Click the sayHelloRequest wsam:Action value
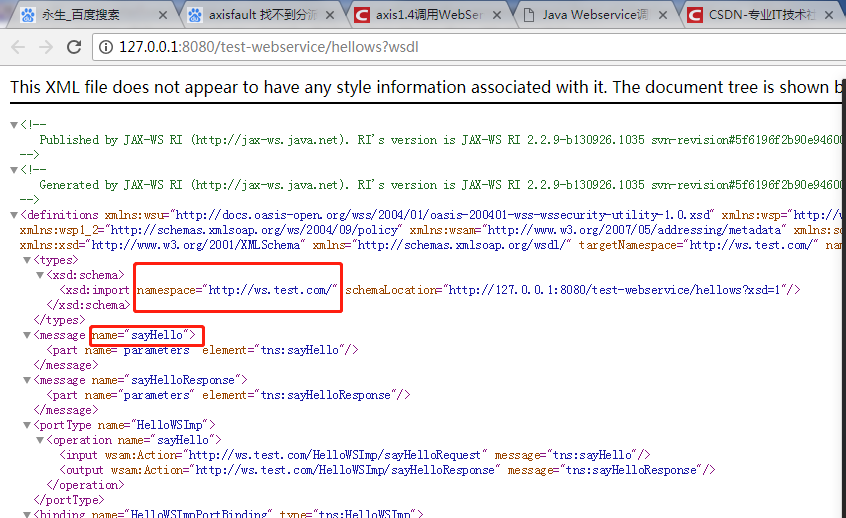Image resolution: width=846 pixels, height=518 pixels. tap(335, 455)
